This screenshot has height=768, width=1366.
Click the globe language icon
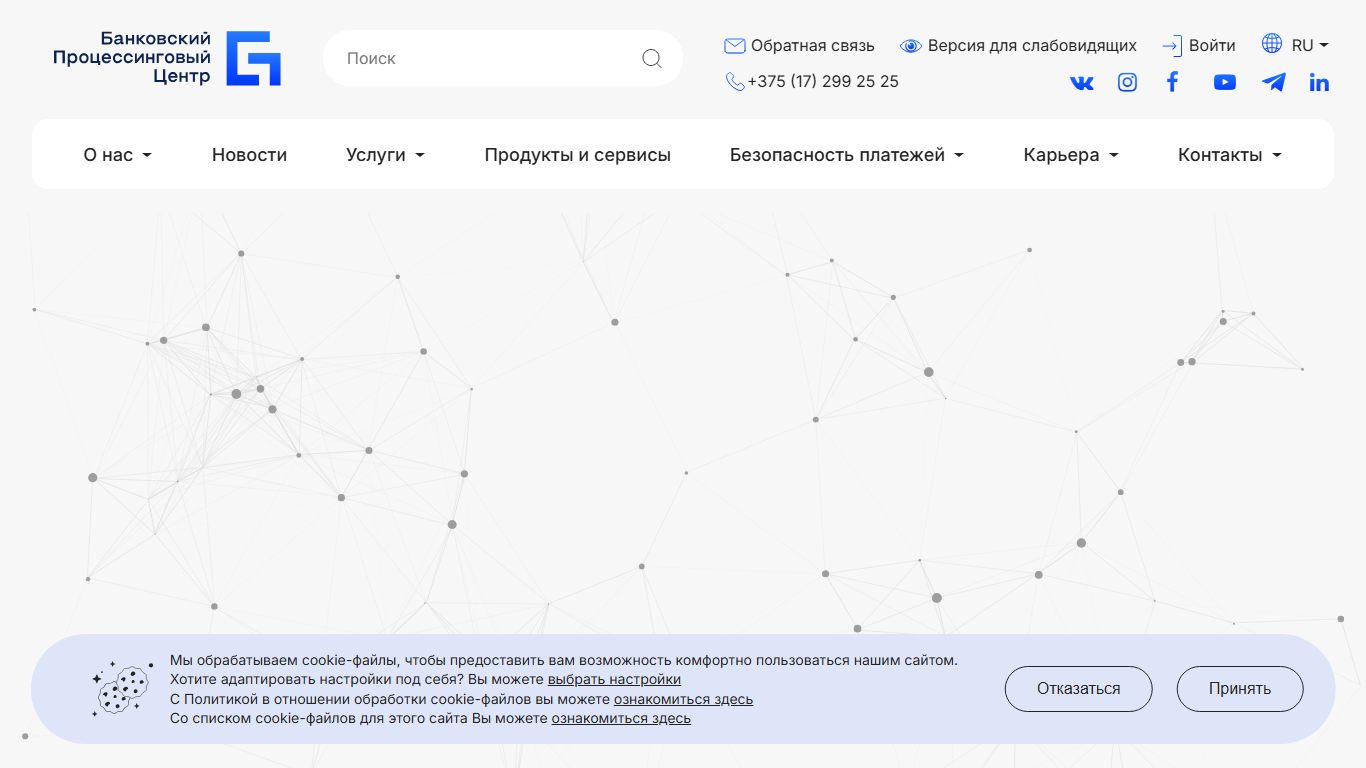[x=1272, y=43]
